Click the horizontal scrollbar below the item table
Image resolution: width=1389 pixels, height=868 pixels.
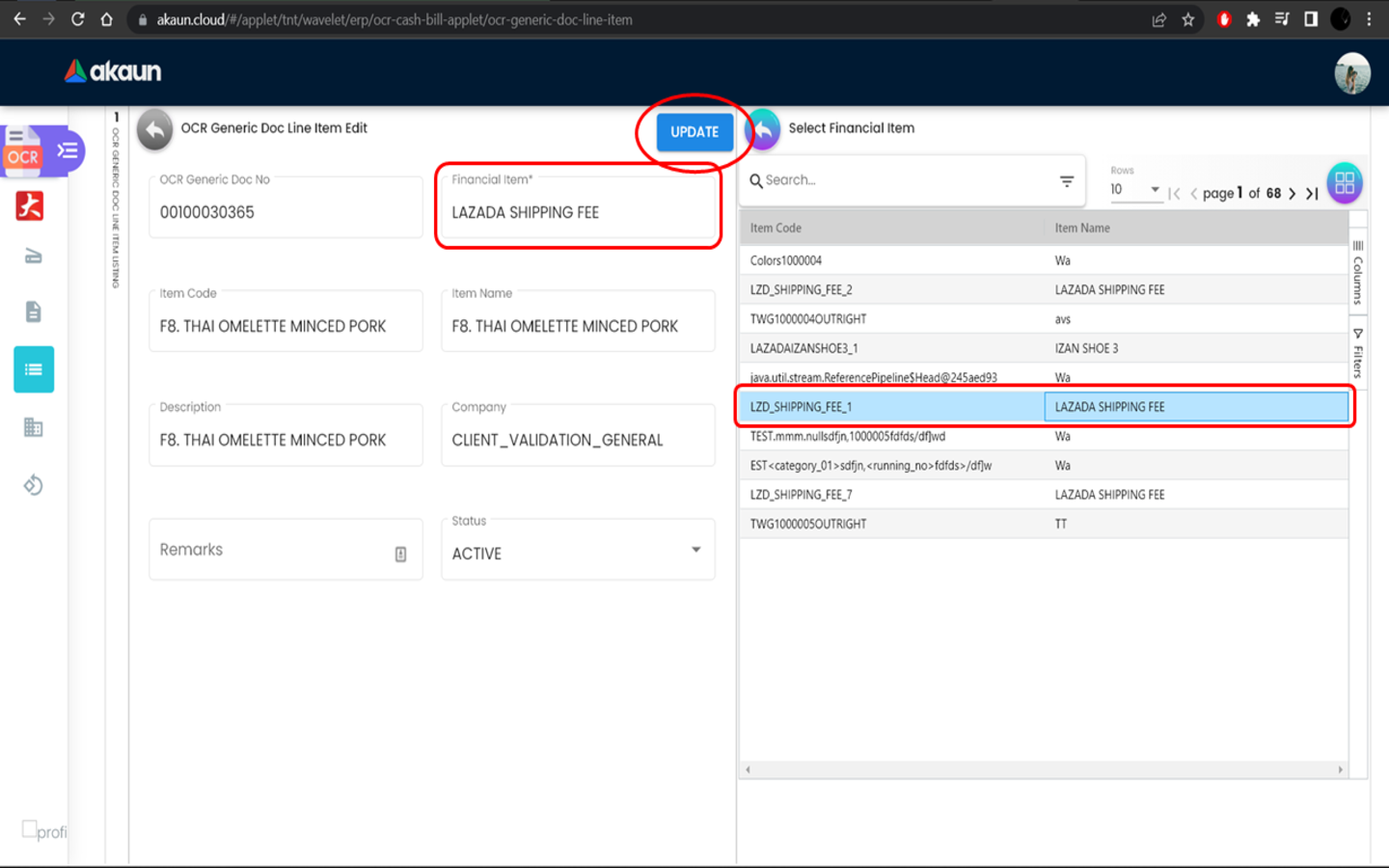(1043, 770)
